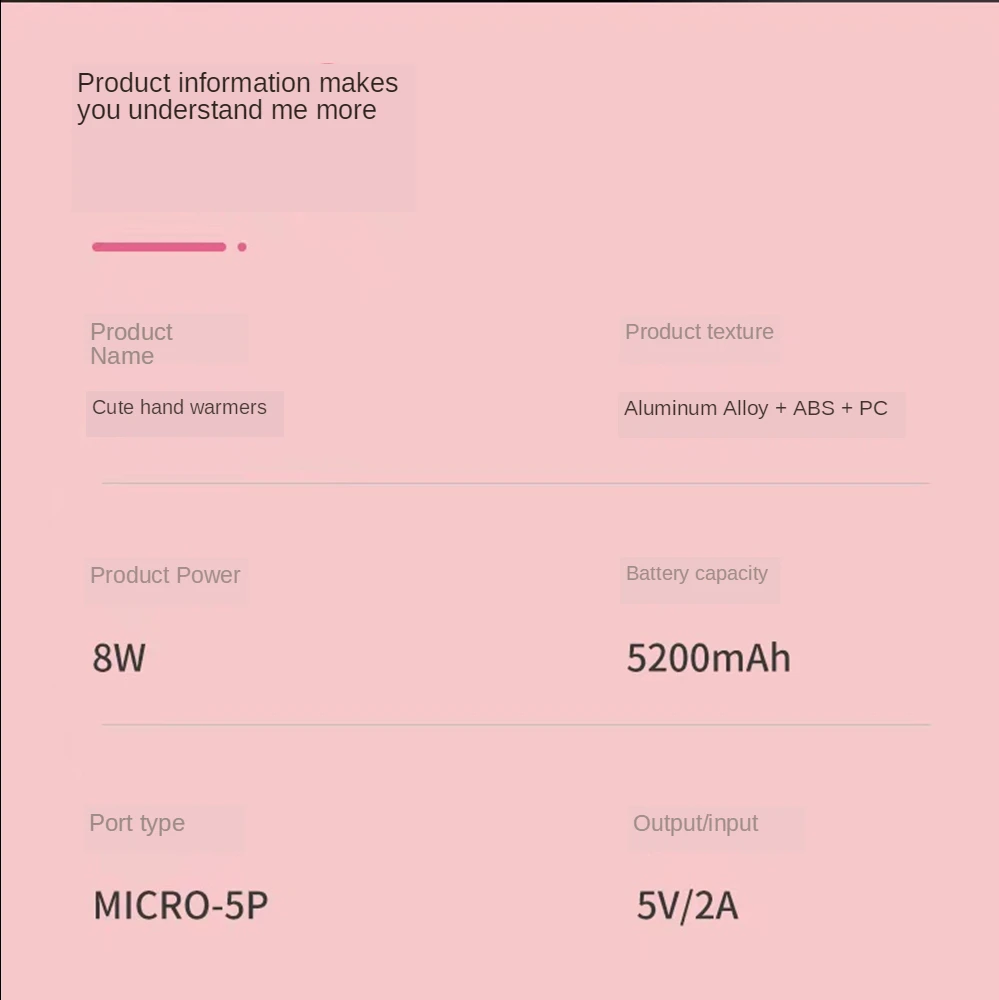Viewport: 999px width, 1000px height.
Task: Click the "5V/2A" output value
Action: pos(687,906)
